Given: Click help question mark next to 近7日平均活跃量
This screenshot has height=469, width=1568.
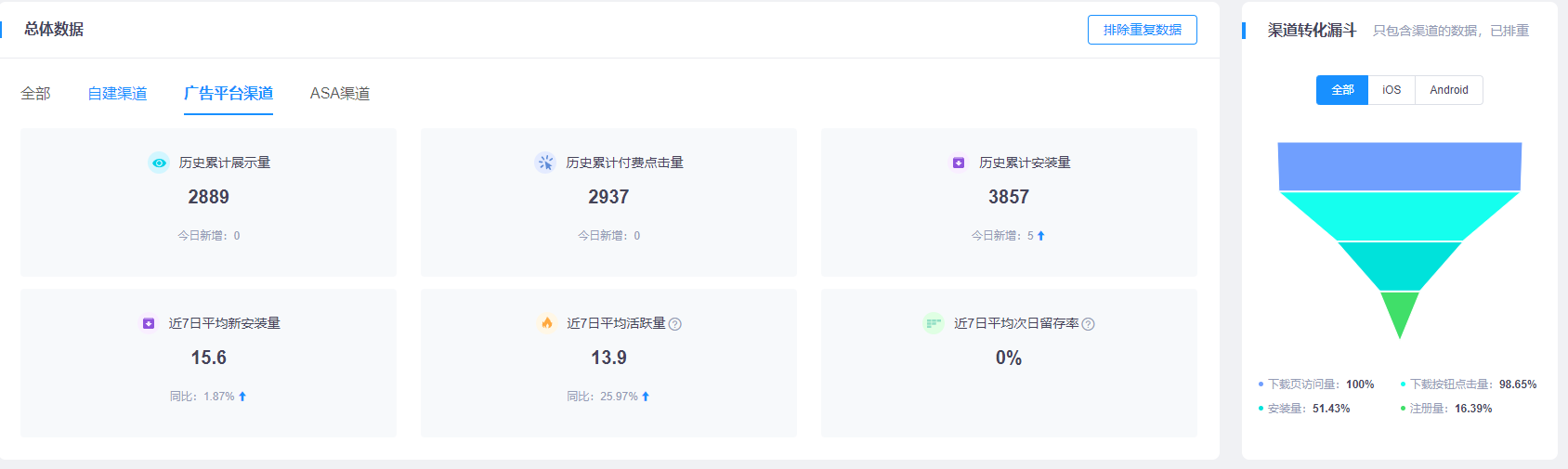Looking at the screenshot, I should click(x=675, y=324).
